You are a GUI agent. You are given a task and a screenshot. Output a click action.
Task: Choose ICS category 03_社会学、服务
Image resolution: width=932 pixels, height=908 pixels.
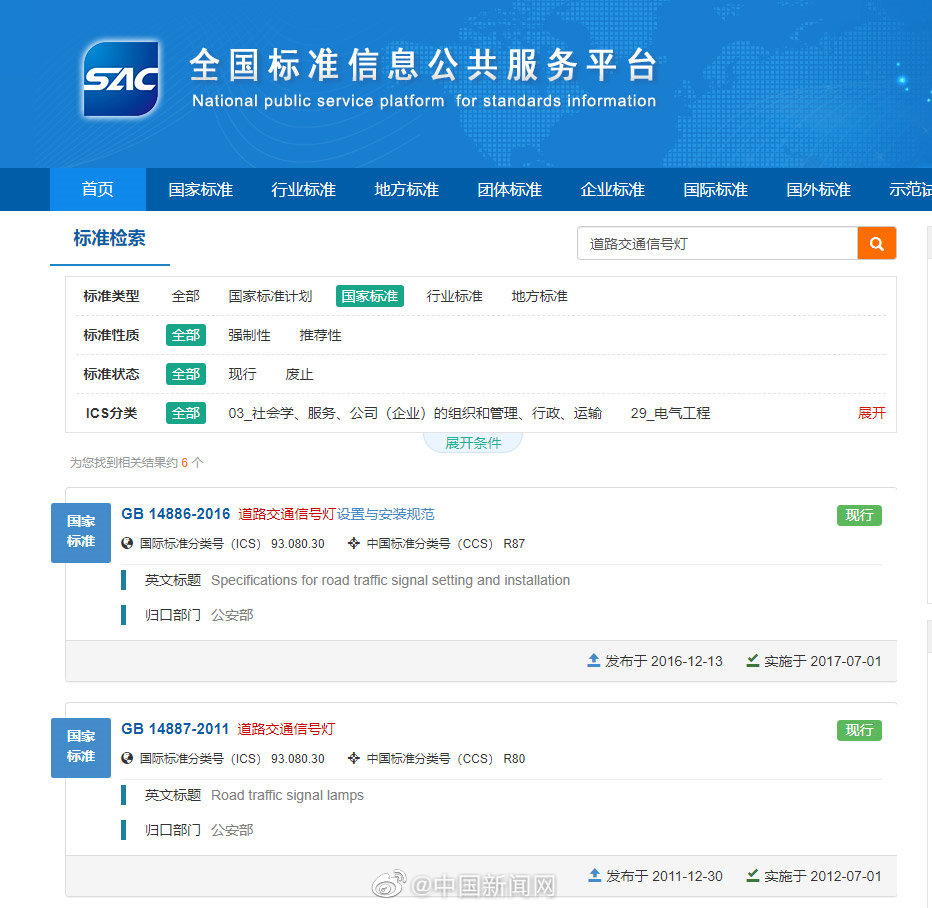[415, 413]
